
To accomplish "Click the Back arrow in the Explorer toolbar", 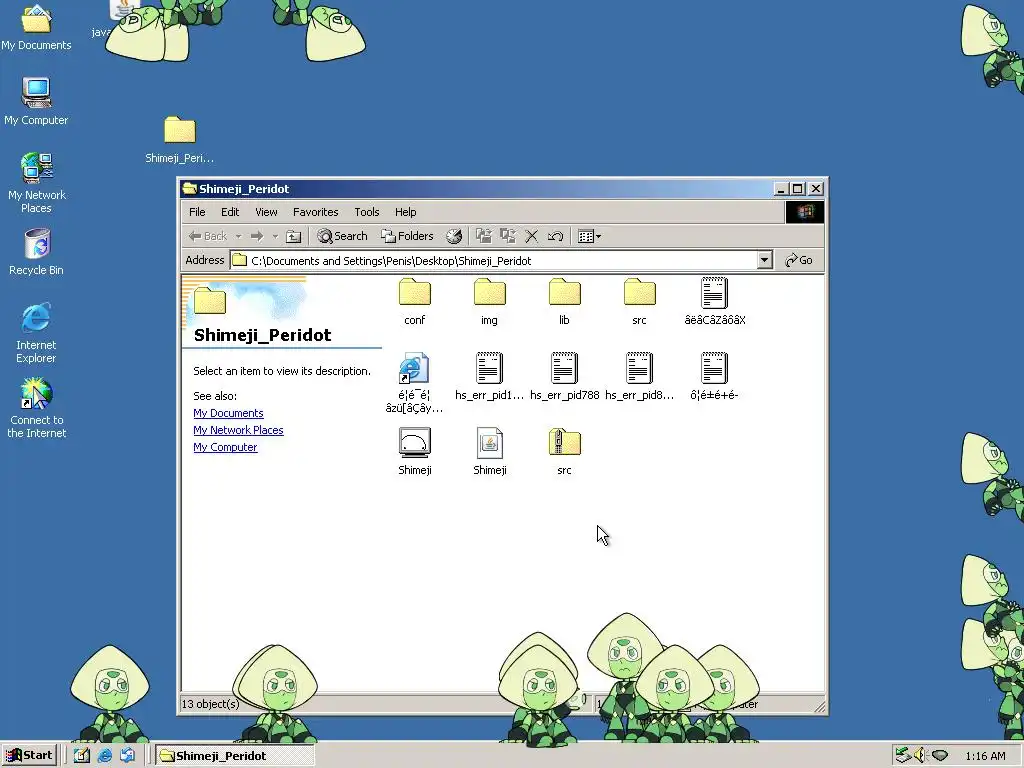I will click(207, 236).
